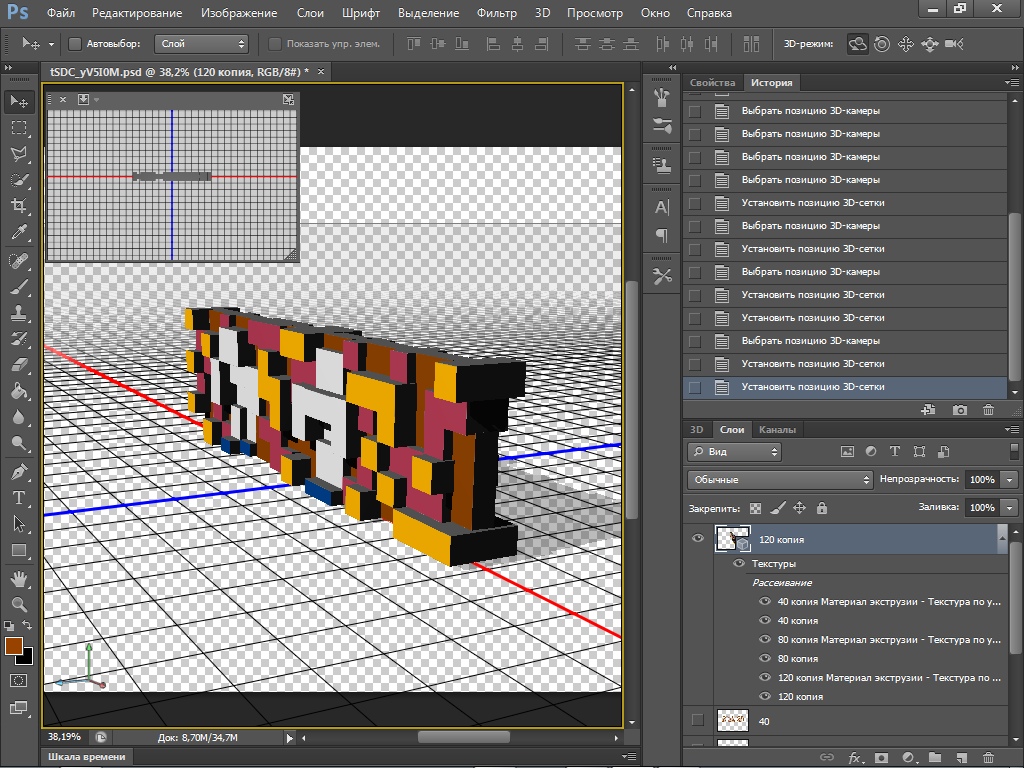This screenshot has height=768, width=1024.
Task: Click the 120 копия layer thumbnail
Action: pos(733,539)
